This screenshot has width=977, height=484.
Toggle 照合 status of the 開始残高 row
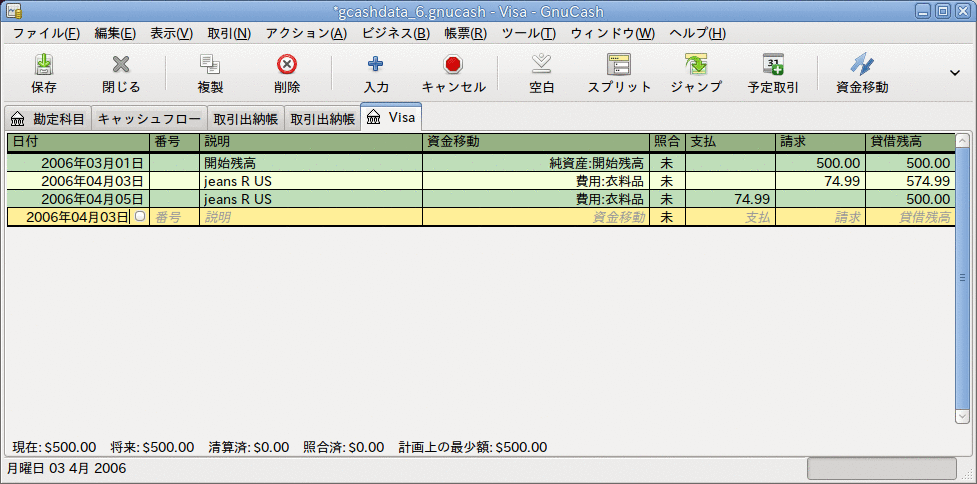pos(667,164)
